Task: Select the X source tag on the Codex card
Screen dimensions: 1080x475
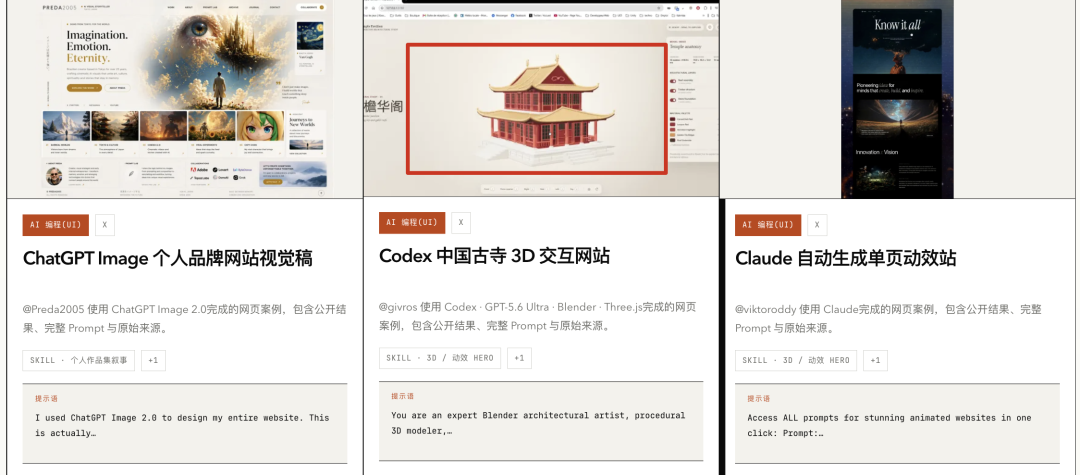Action: [x=461, y=222]
